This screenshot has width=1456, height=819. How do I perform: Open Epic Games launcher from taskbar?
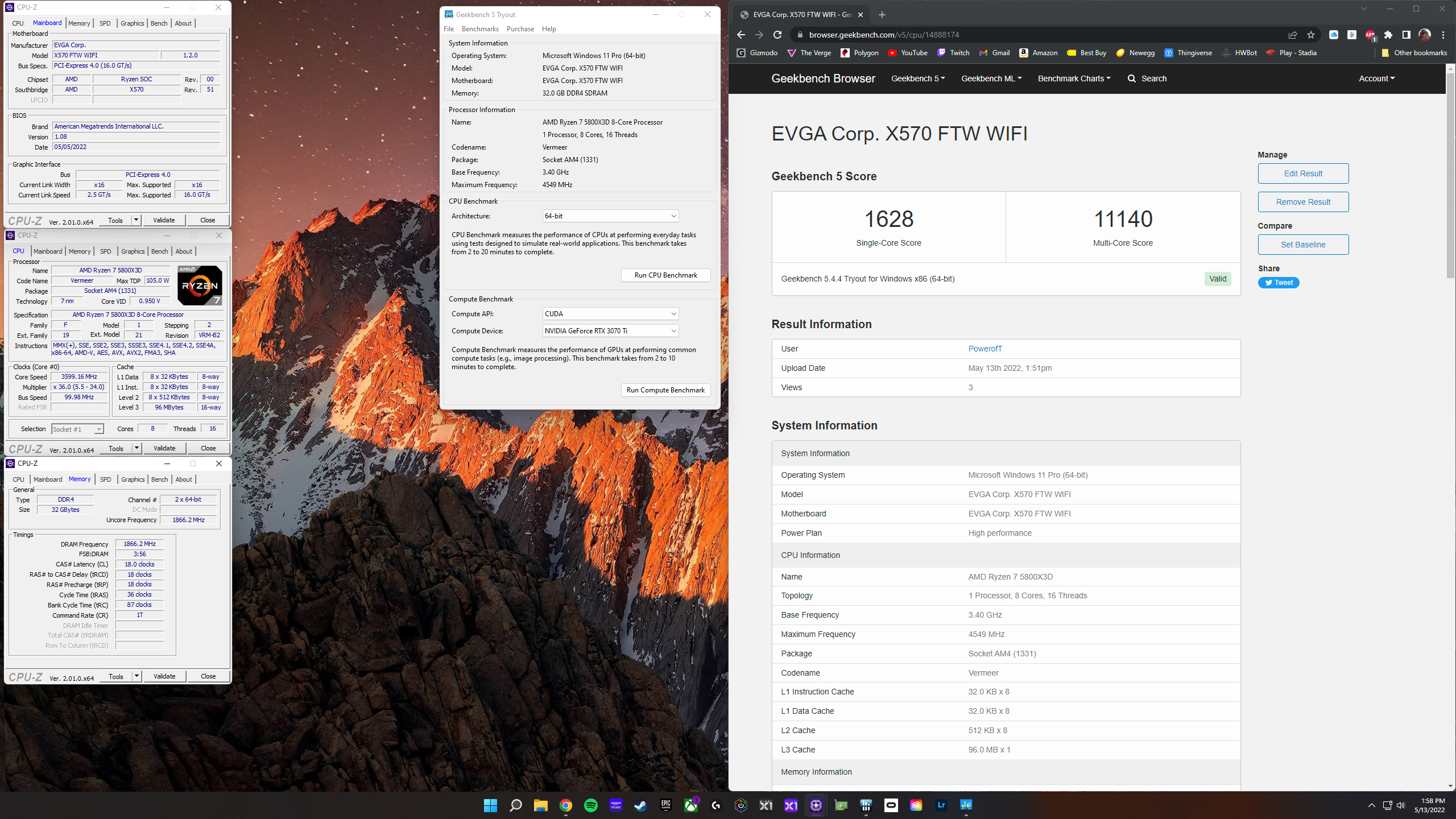666,805
